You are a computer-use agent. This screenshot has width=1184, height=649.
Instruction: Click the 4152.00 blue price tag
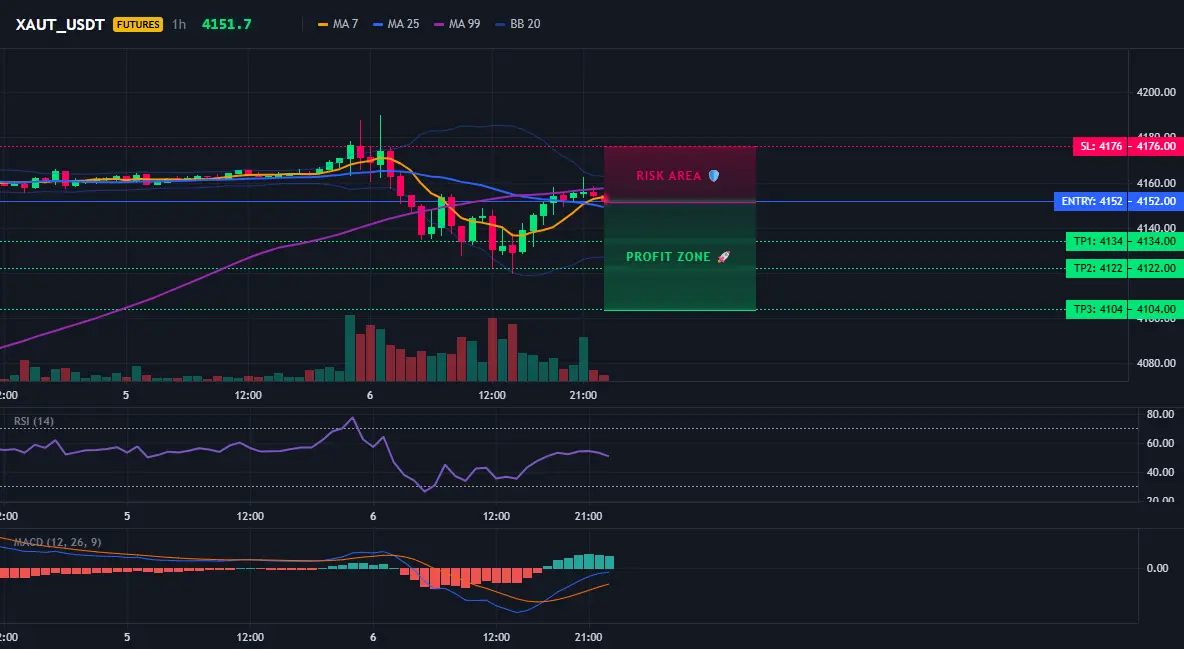pos(1156,202)
